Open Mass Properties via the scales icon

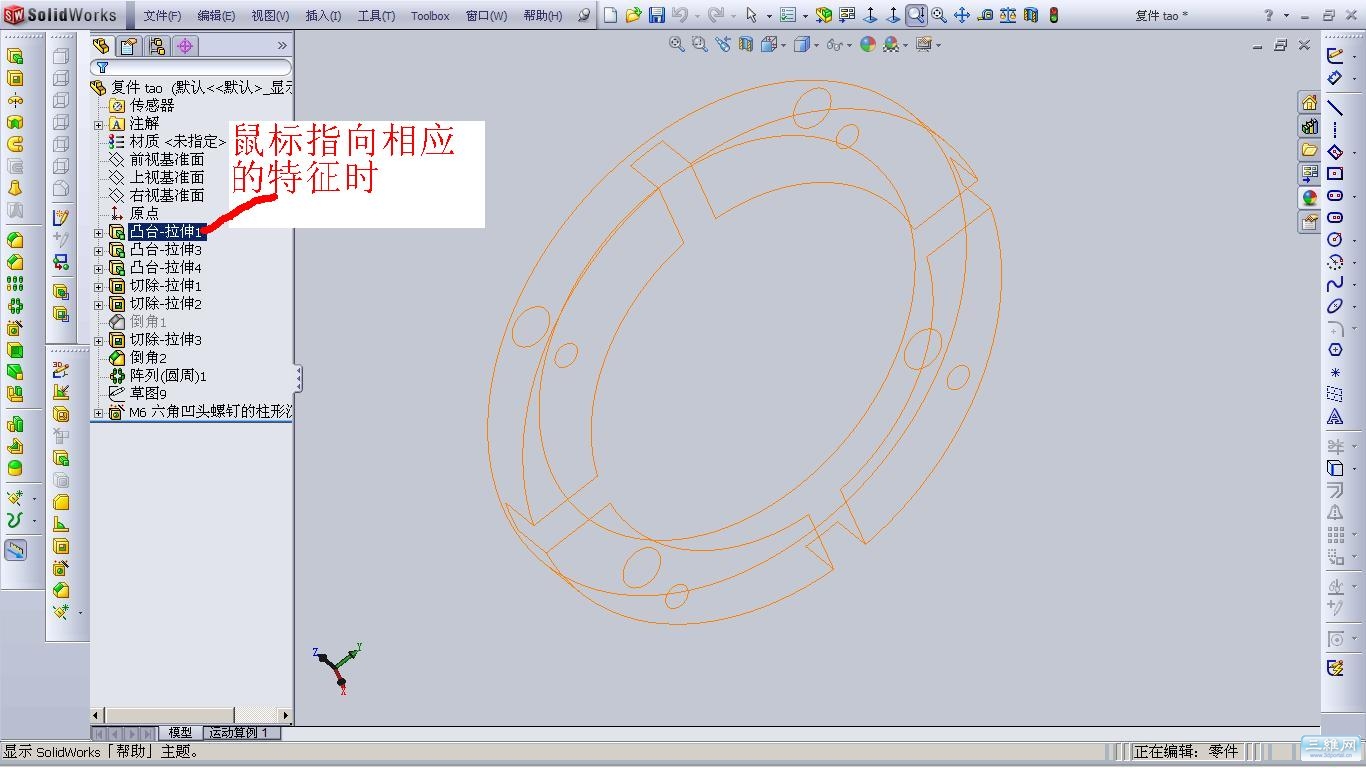pyautogui.click(x=1008, y=15)
